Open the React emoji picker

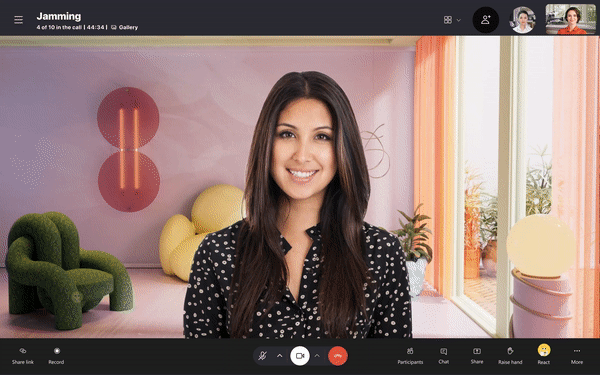[544, 354]
